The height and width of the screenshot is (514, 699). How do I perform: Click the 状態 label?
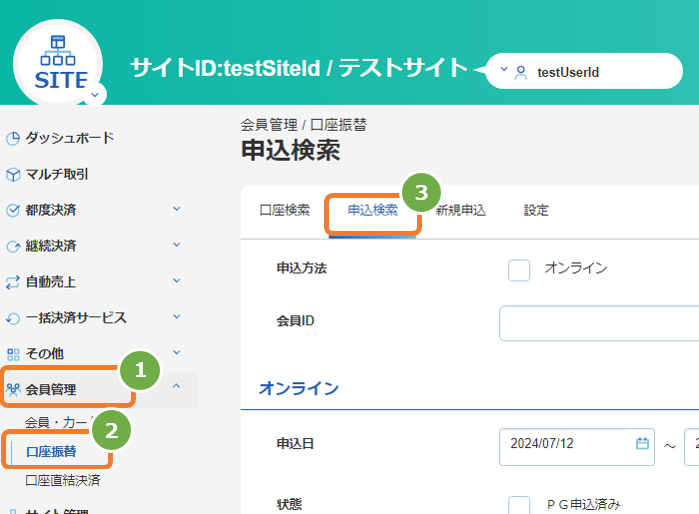tap(289, 504)
